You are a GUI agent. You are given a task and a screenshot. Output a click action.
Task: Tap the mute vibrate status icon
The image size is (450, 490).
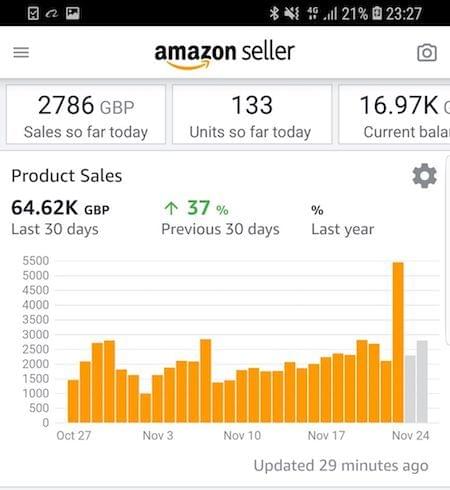point(291,13)
